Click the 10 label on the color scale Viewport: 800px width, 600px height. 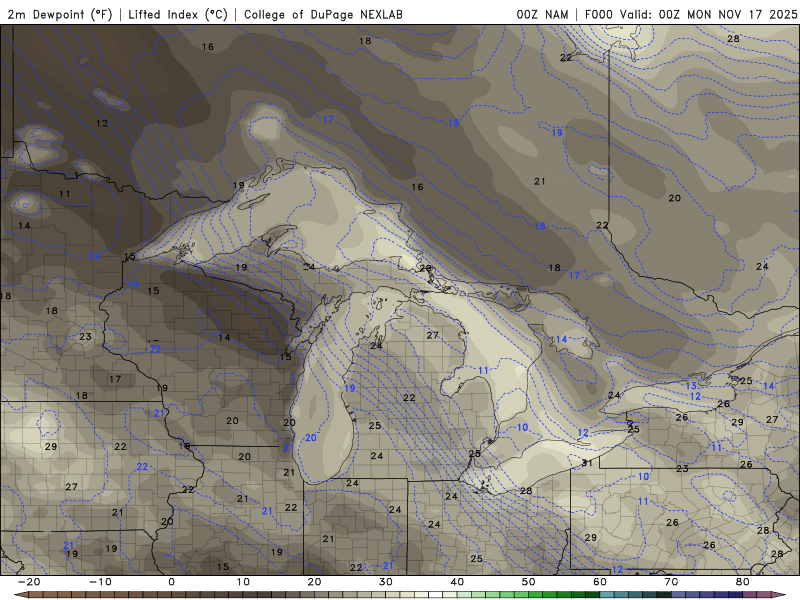click(243, 582)
